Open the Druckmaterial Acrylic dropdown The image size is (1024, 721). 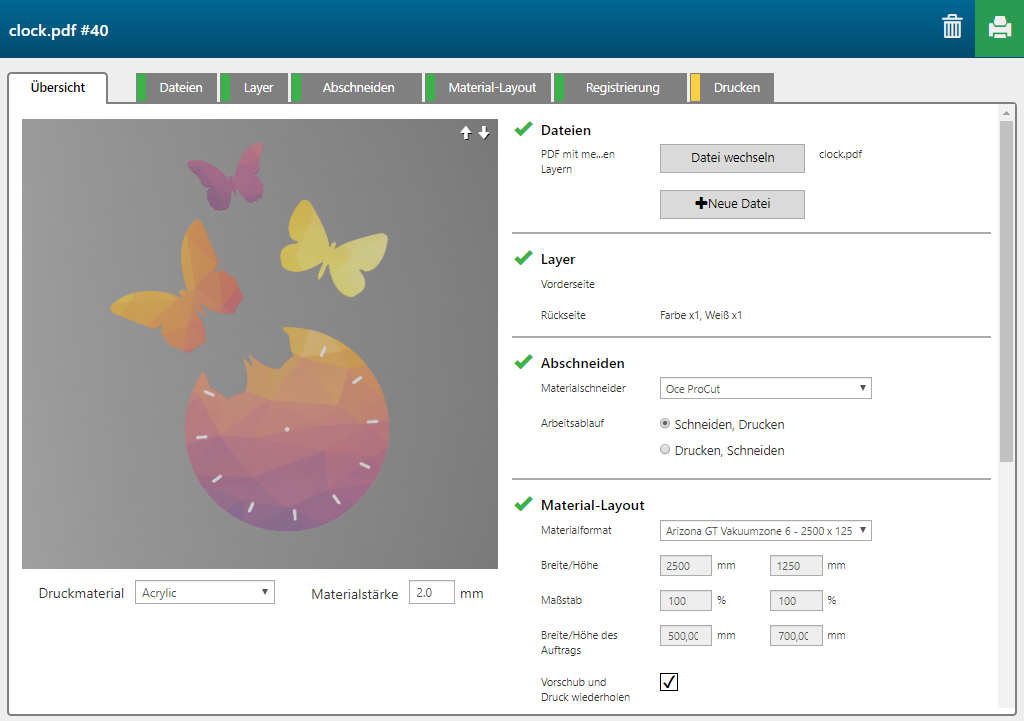pyautogui.click(x=204, y=593)
